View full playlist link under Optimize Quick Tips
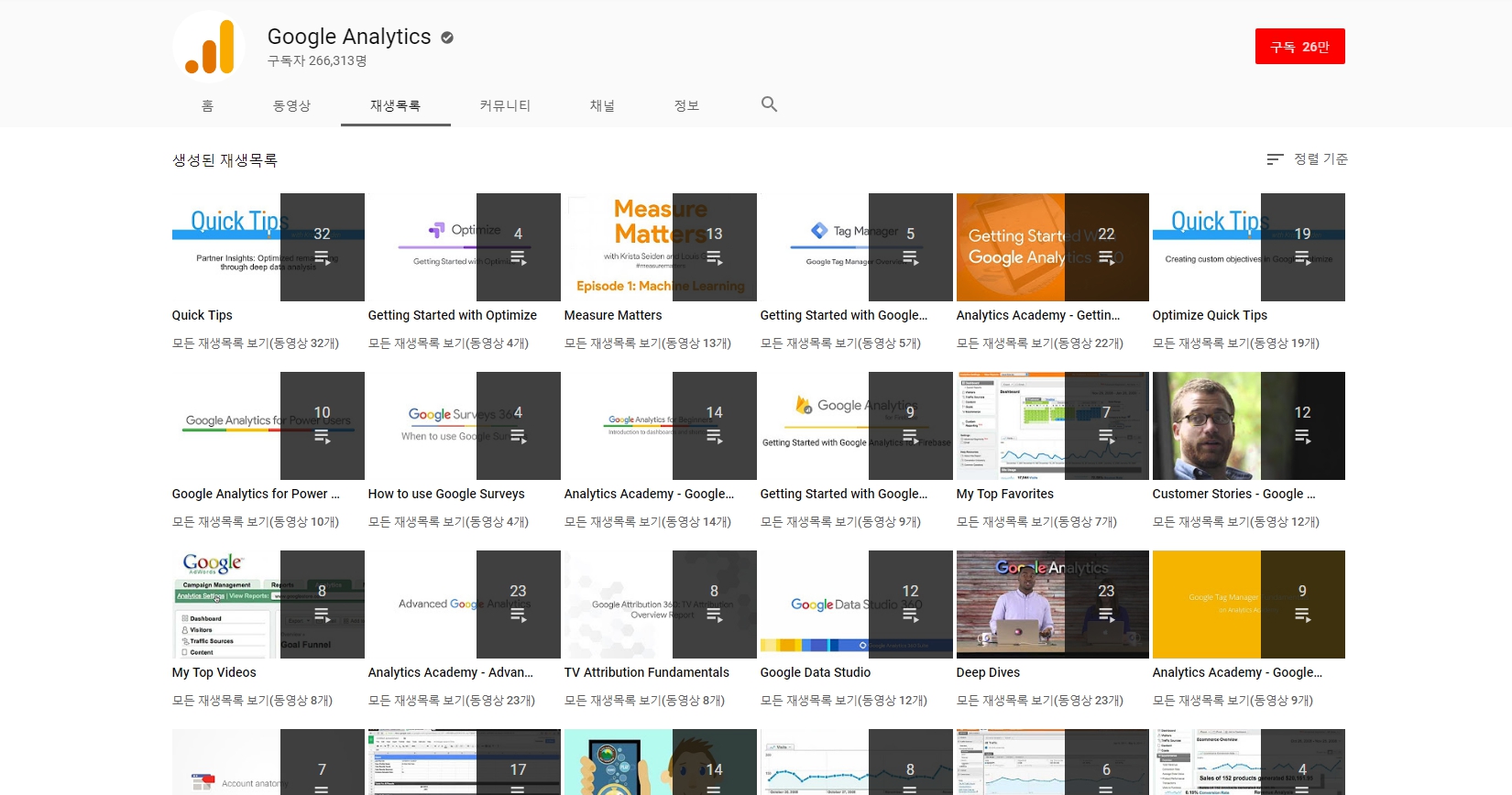The image size is (1512, 795). (1236, 343)
